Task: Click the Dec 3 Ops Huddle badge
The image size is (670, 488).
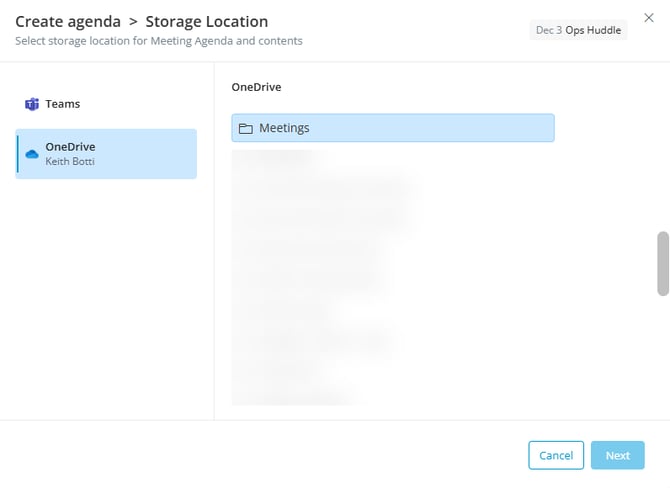Action: point(578,30)
